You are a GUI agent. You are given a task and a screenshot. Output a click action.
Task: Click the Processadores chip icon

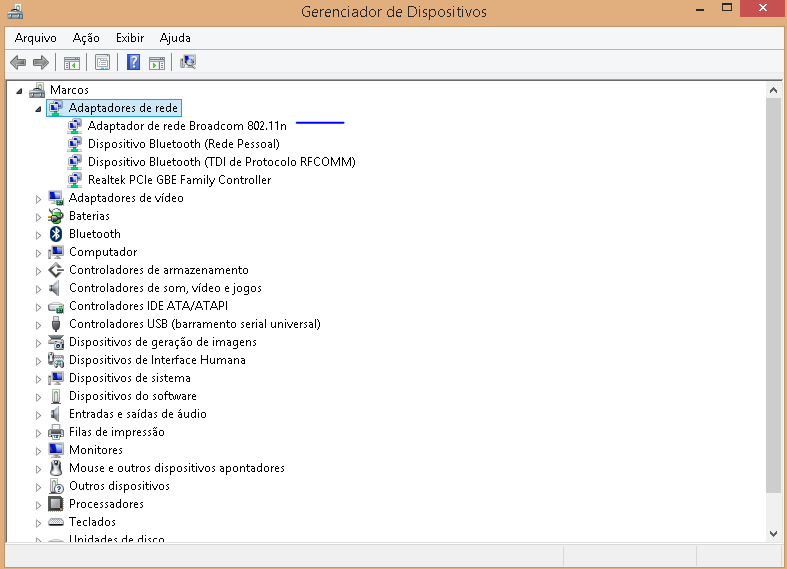(x=56, y=504)
